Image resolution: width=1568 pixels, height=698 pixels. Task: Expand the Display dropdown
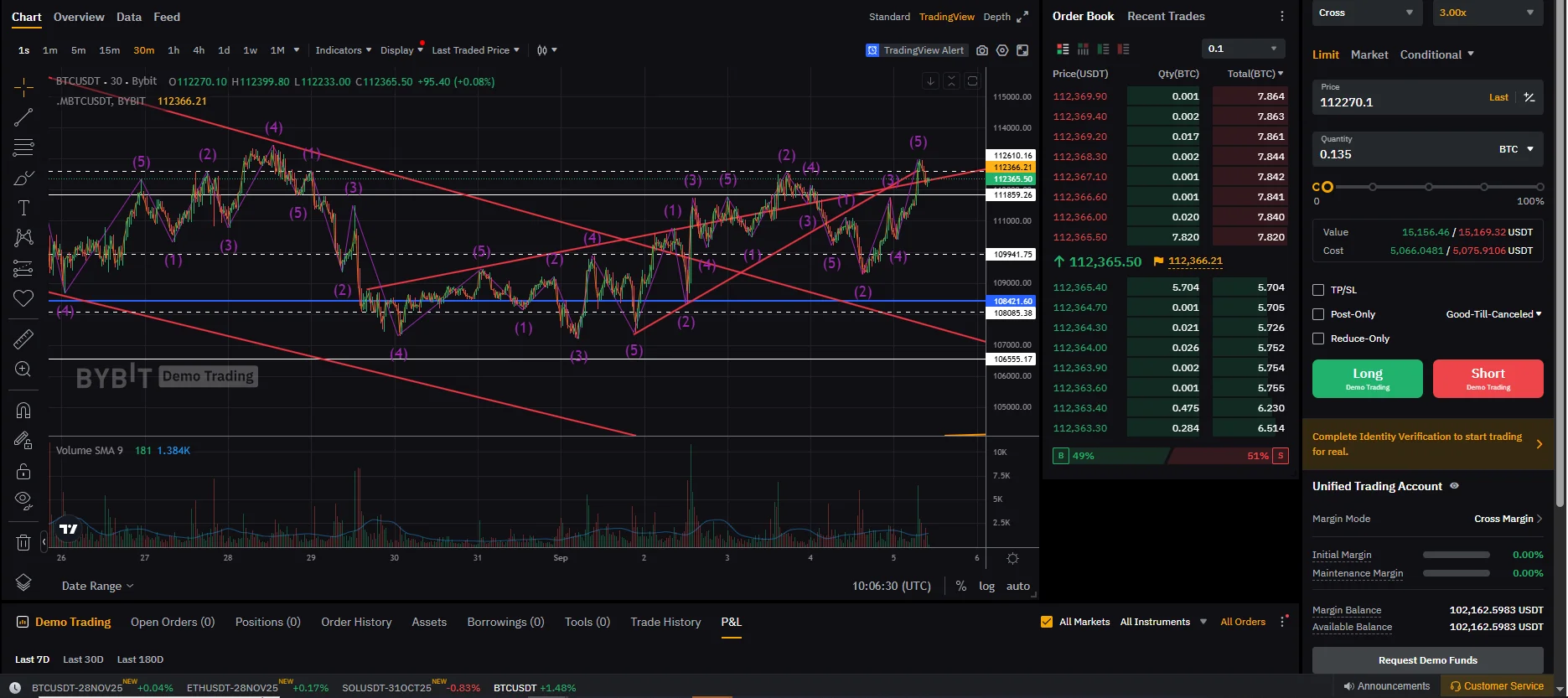(401, 50)
